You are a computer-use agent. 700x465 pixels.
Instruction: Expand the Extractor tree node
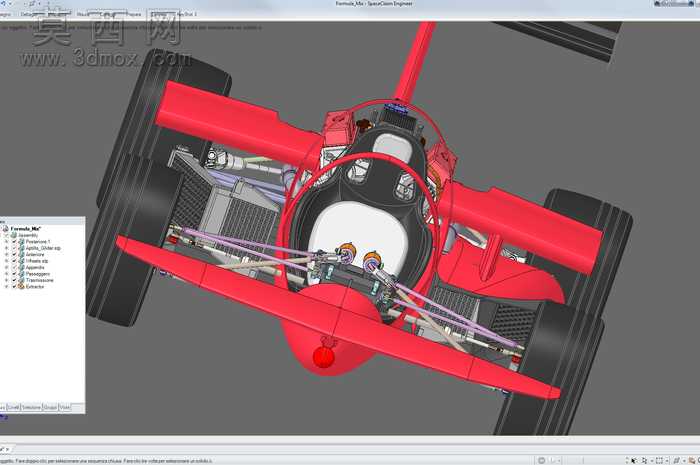pyautogui.click(x=7, y=286)
